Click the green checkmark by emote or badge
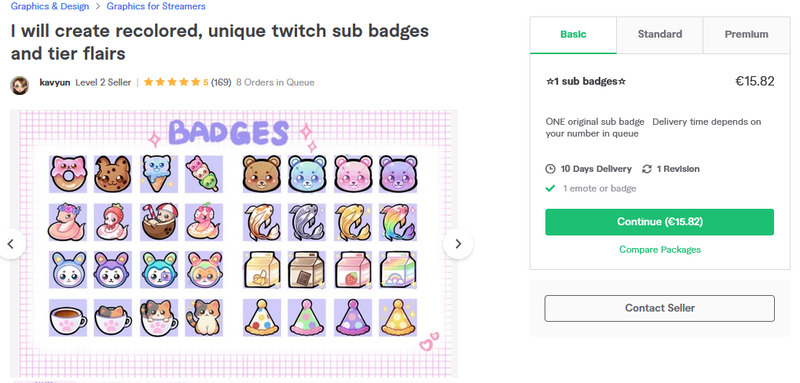The height and width of the screenshot is (383, 800). 550,188
